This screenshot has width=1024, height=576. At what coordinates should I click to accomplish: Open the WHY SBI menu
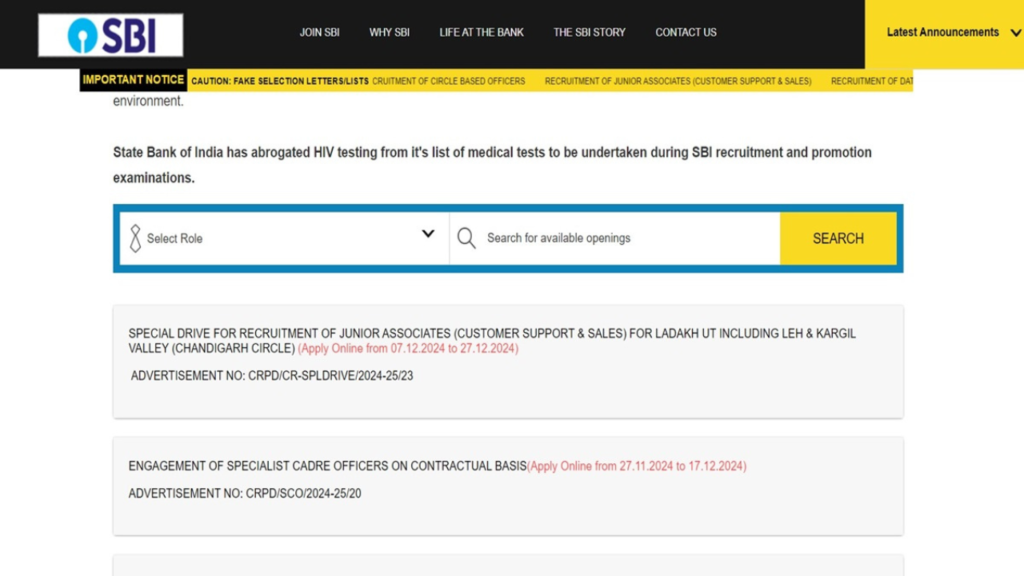(x=389, y=32)
